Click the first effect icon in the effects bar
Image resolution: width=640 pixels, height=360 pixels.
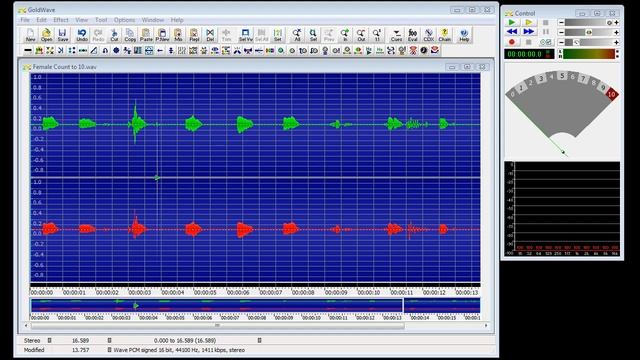click(28, 51)
